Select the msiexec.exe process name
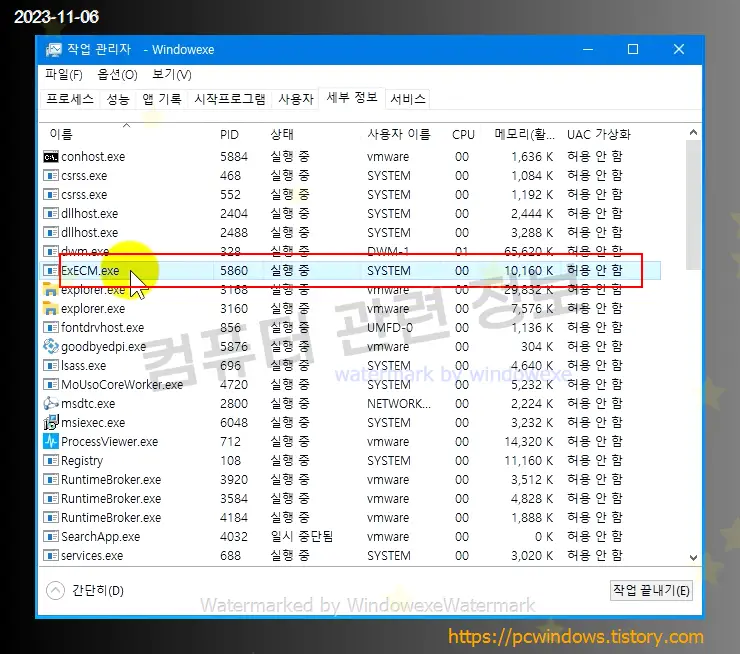Screen dimensions: 740x654 (x=93, y=422)
